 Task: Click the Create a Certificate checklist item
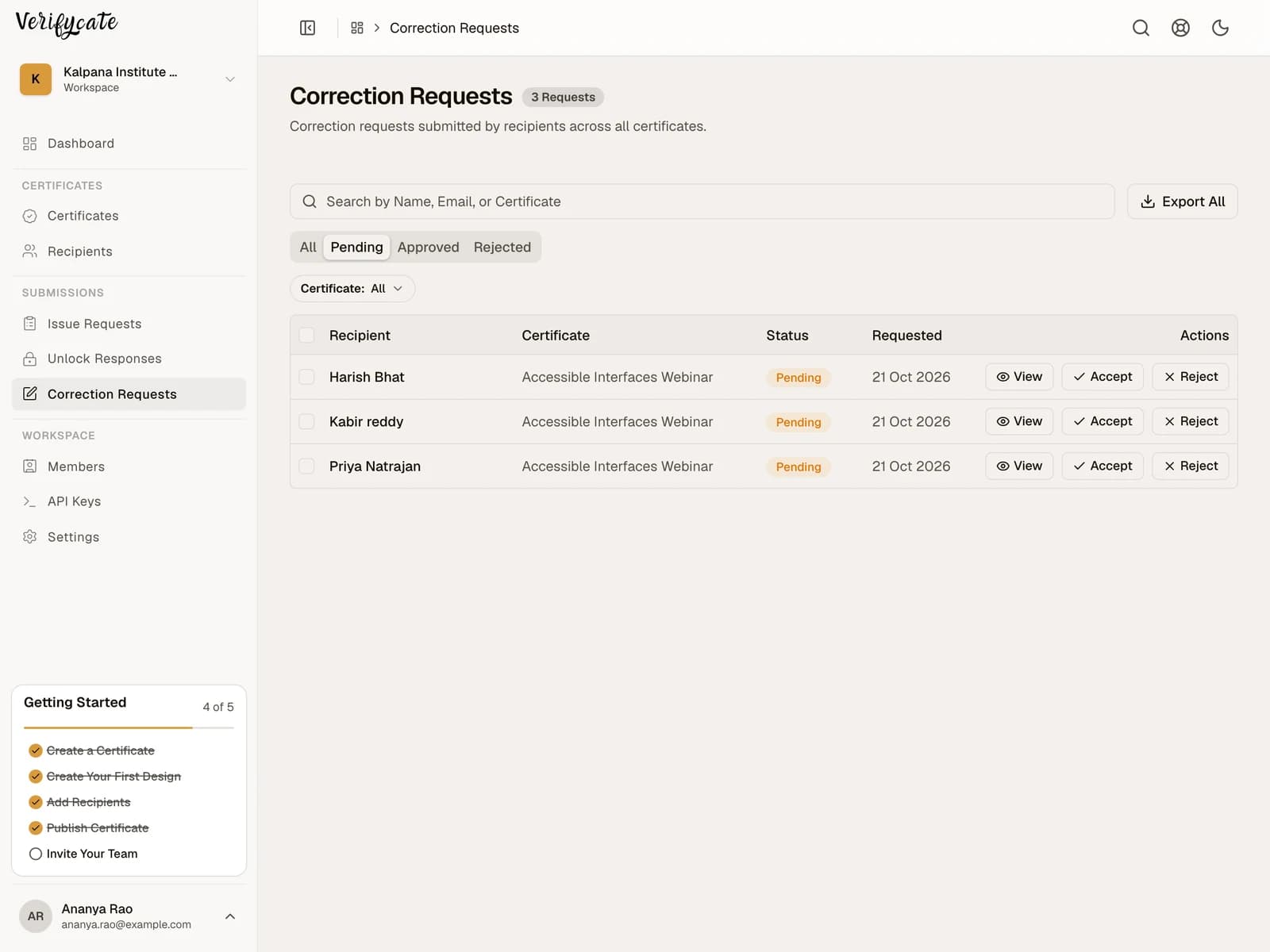pos(92,750)
